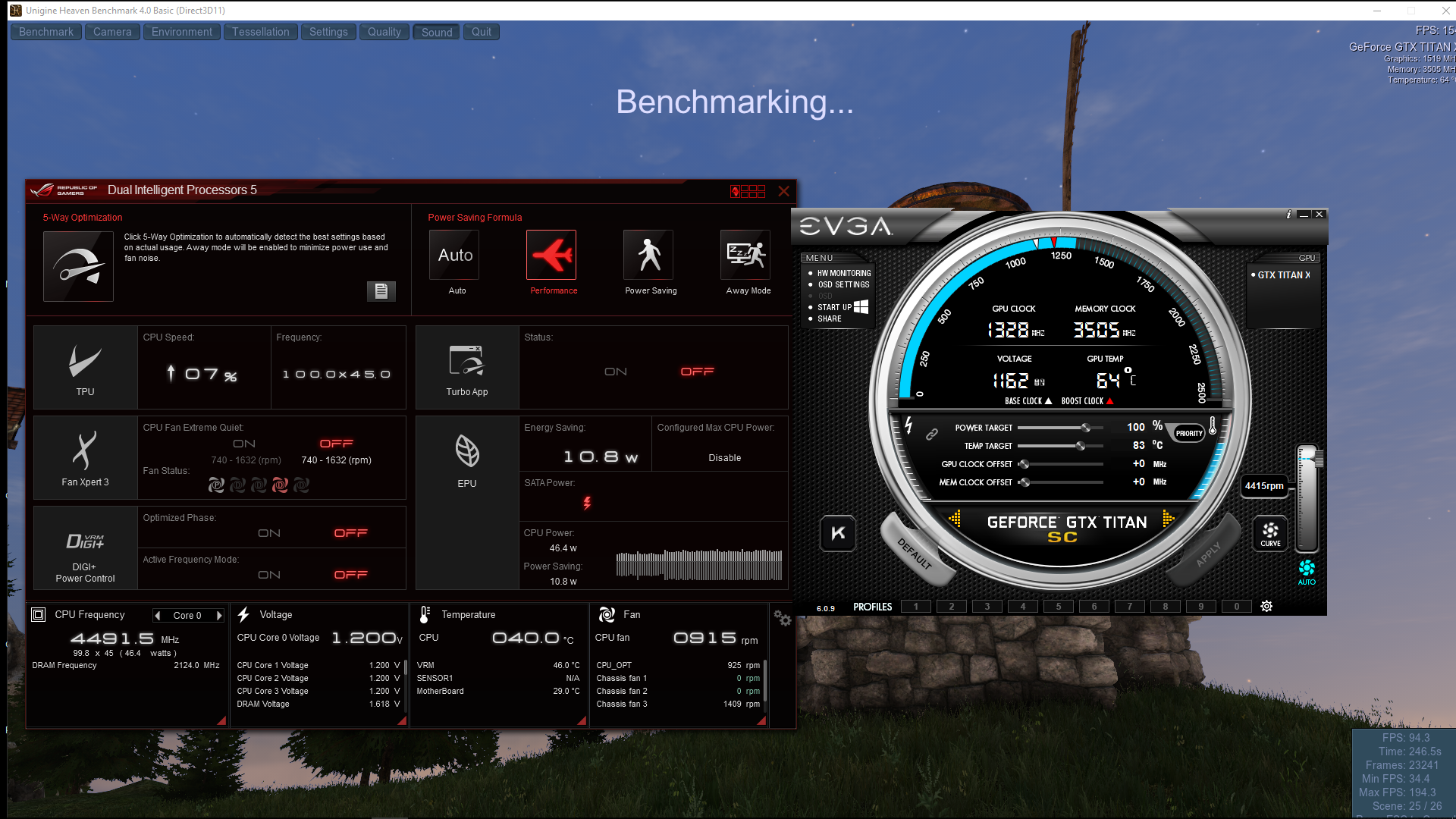Viewport: 1456px width, 819px height.
Task: Select EVGA profile slot 5
Action: click(x=1059, y=606)
